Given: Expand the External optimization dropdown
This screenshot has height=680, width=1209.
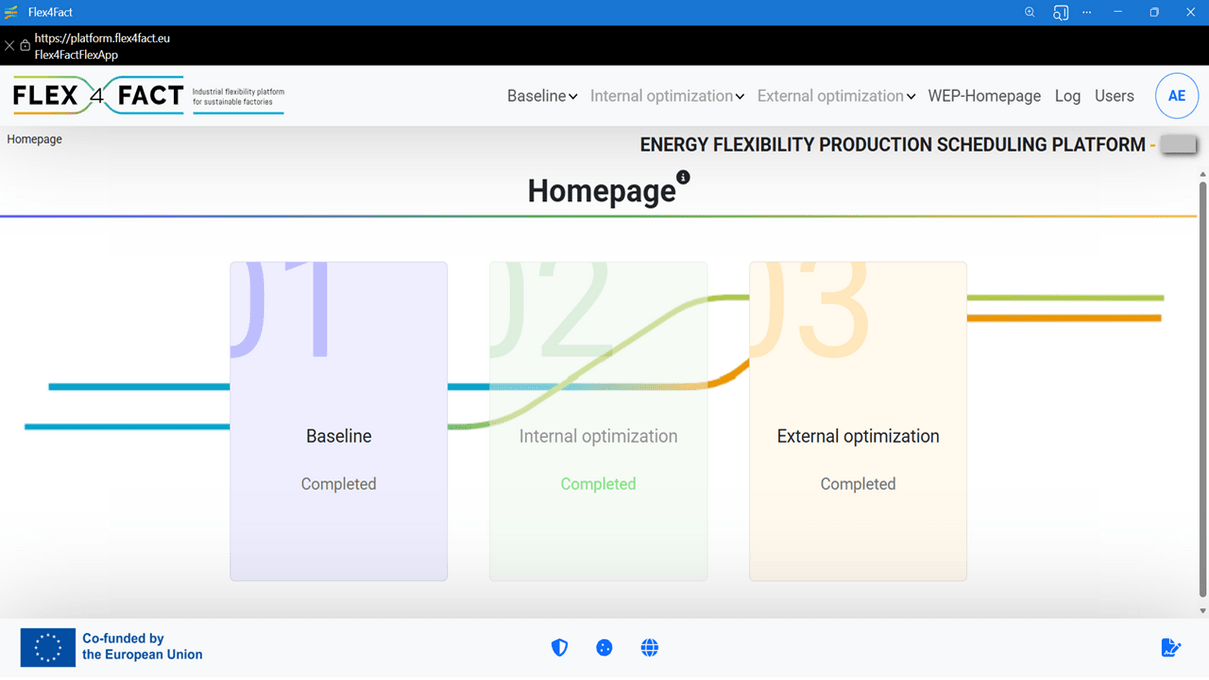Looking at the screenshot, I should (x=836, y=96).
